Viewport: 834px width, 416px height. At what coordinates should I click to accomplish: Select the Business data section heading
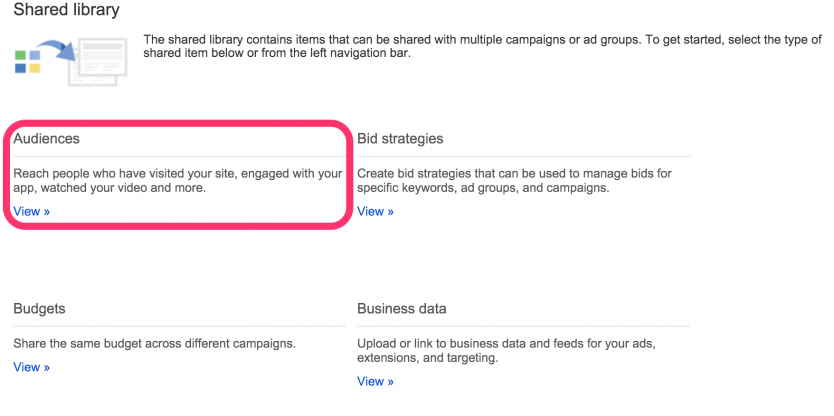(402, 309)
